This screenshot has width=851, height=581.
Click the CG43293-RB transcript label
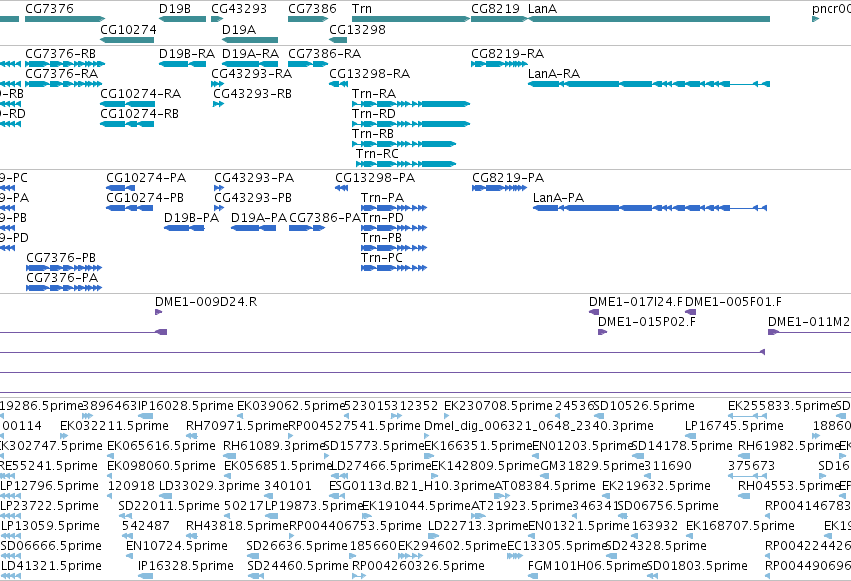coord(252,94)
